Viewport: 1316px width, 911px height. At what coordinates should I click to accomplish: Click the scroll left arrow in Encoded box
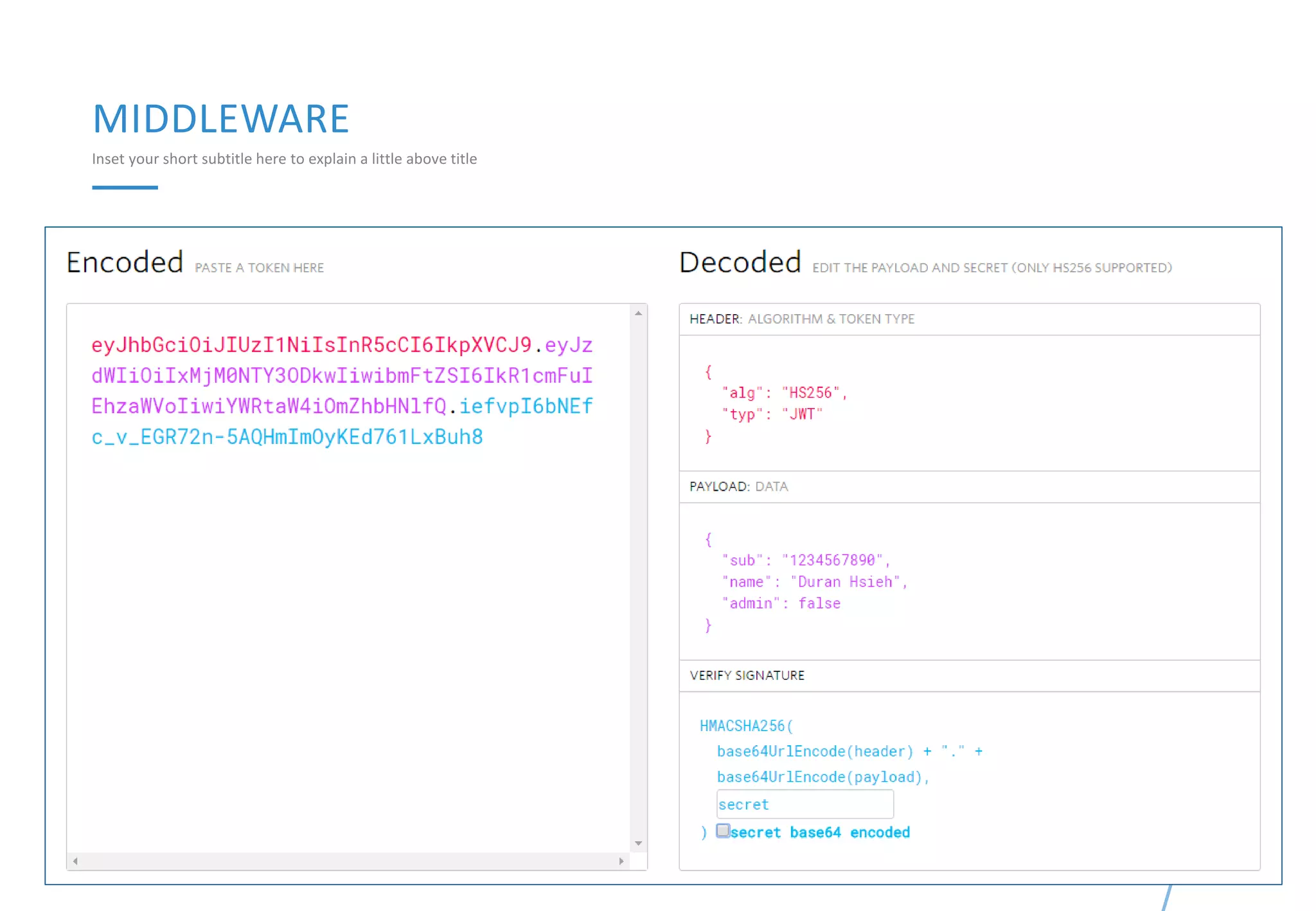coord(76,861)
